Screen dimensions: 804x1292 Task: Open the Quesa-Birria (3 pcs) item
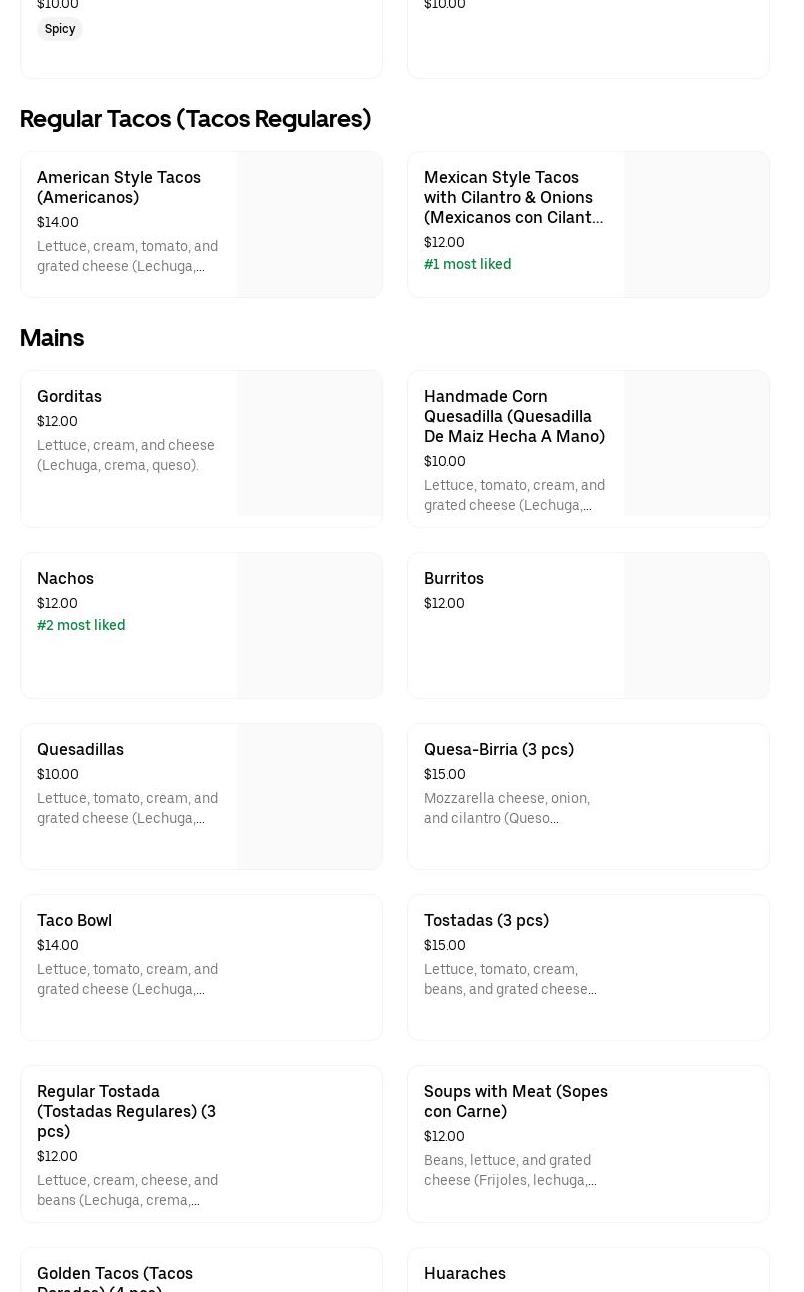[499, 749]
